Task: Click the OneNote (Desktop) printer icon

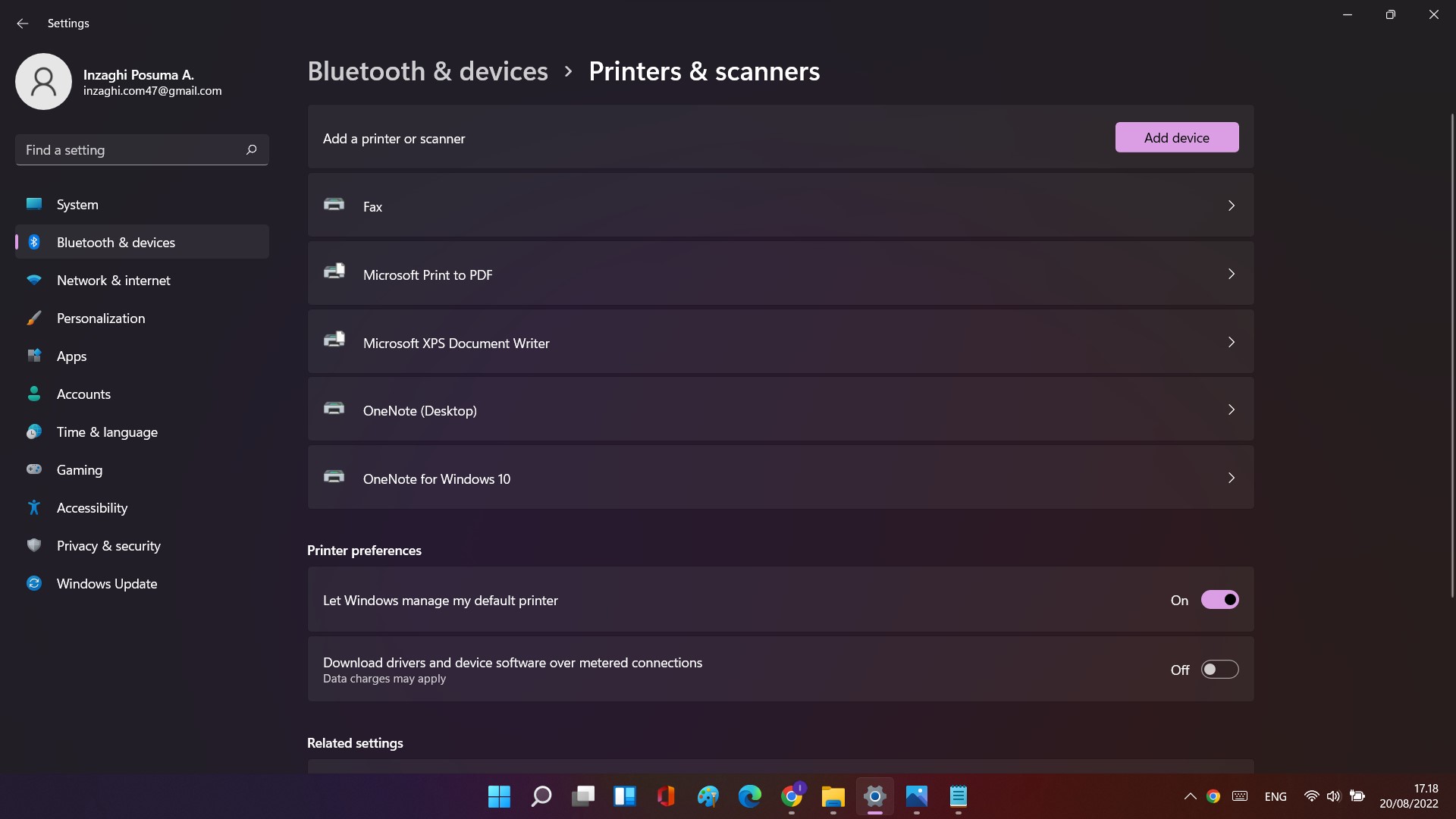Action: click(334, 409)
